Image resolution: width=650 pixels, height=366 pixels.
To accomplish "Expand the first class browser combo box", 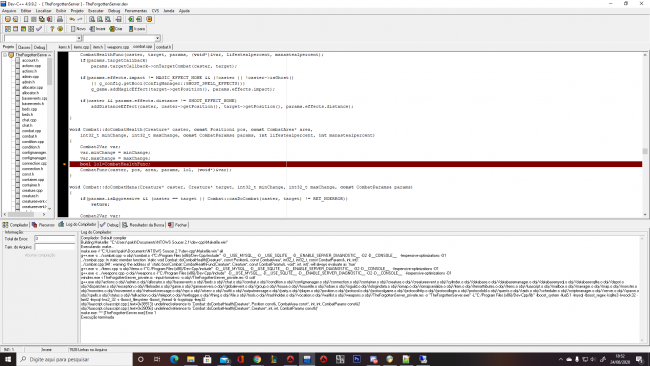I will point(79,38).
